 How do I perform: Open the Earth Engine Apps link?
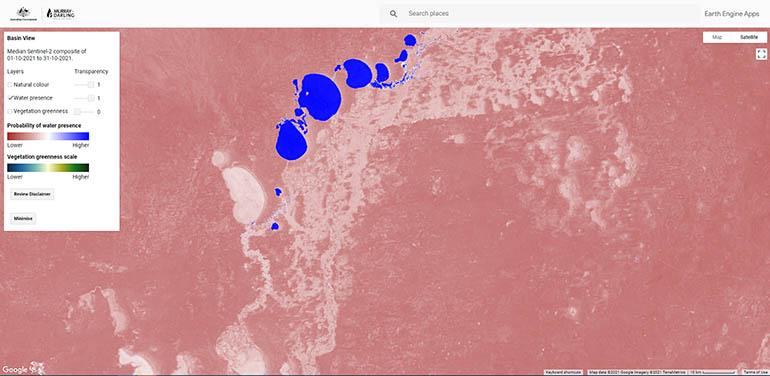pos(732,14)
